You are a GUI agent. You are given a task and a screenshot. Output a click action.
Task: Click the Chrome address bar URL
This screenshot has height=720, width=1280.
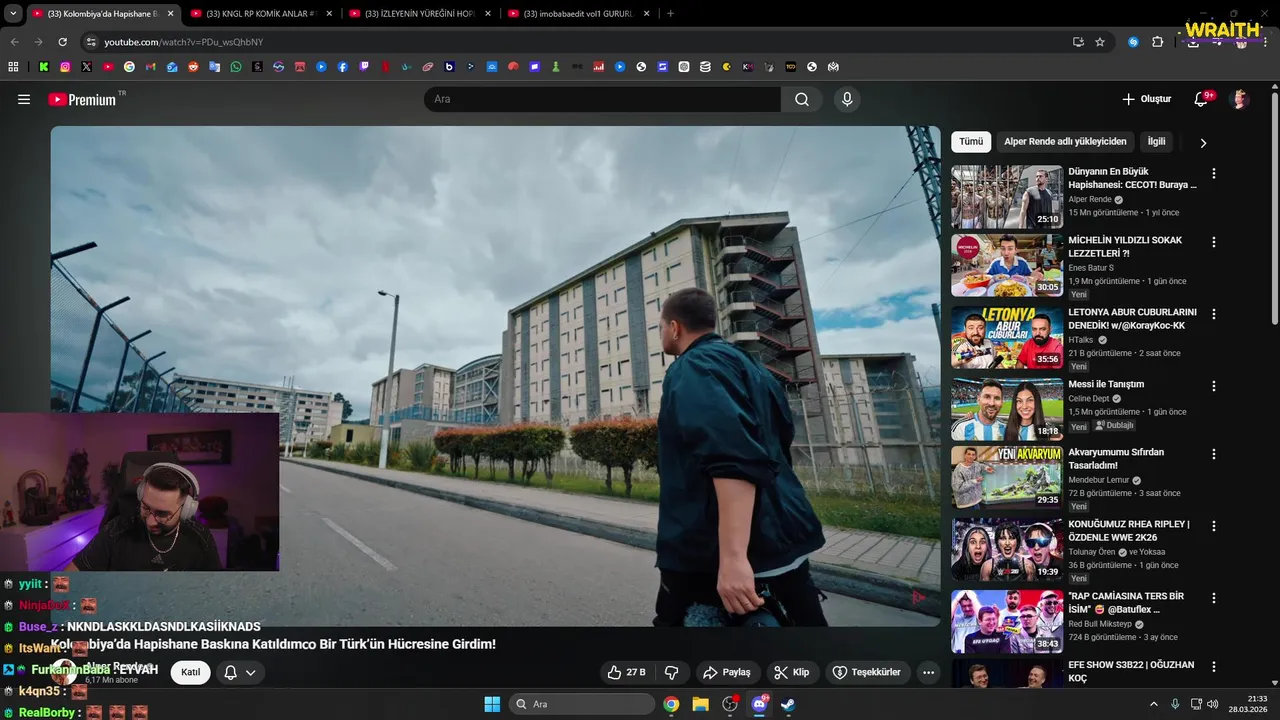click(x=183, y=42)
